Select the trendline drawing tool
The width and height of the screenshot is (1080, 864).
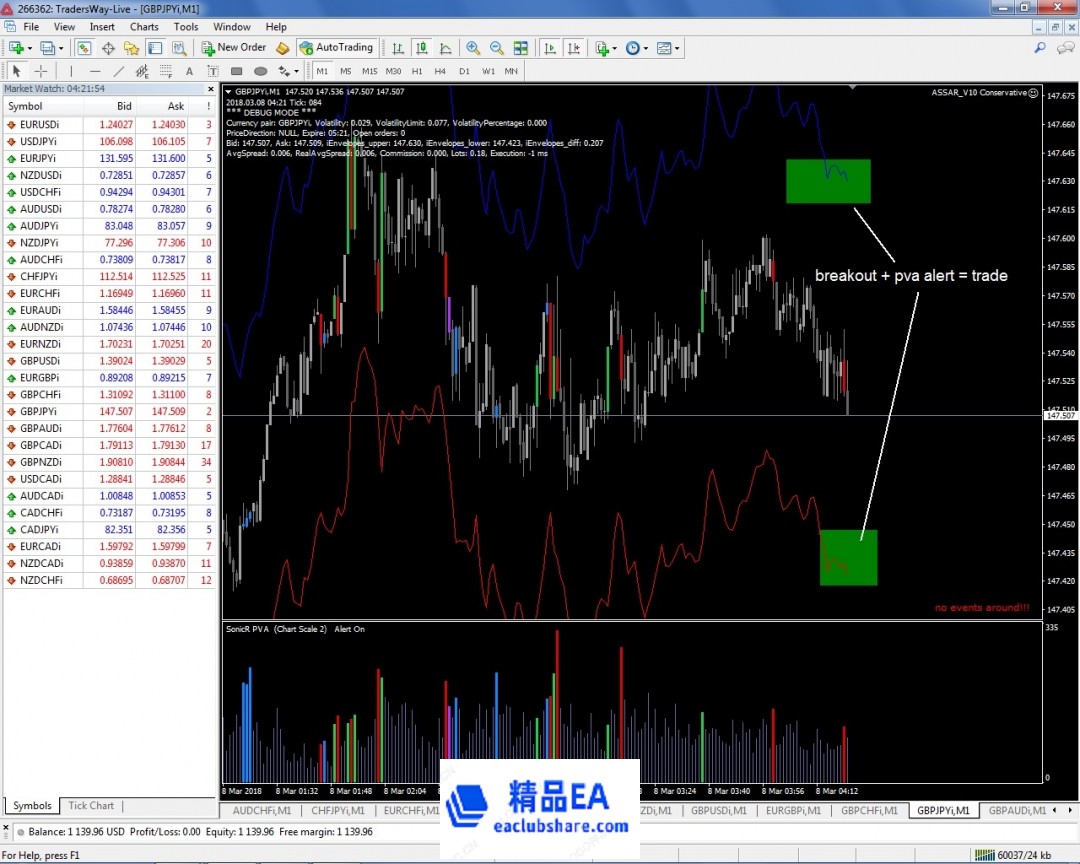pyautogui.click(x=119, y=71)
